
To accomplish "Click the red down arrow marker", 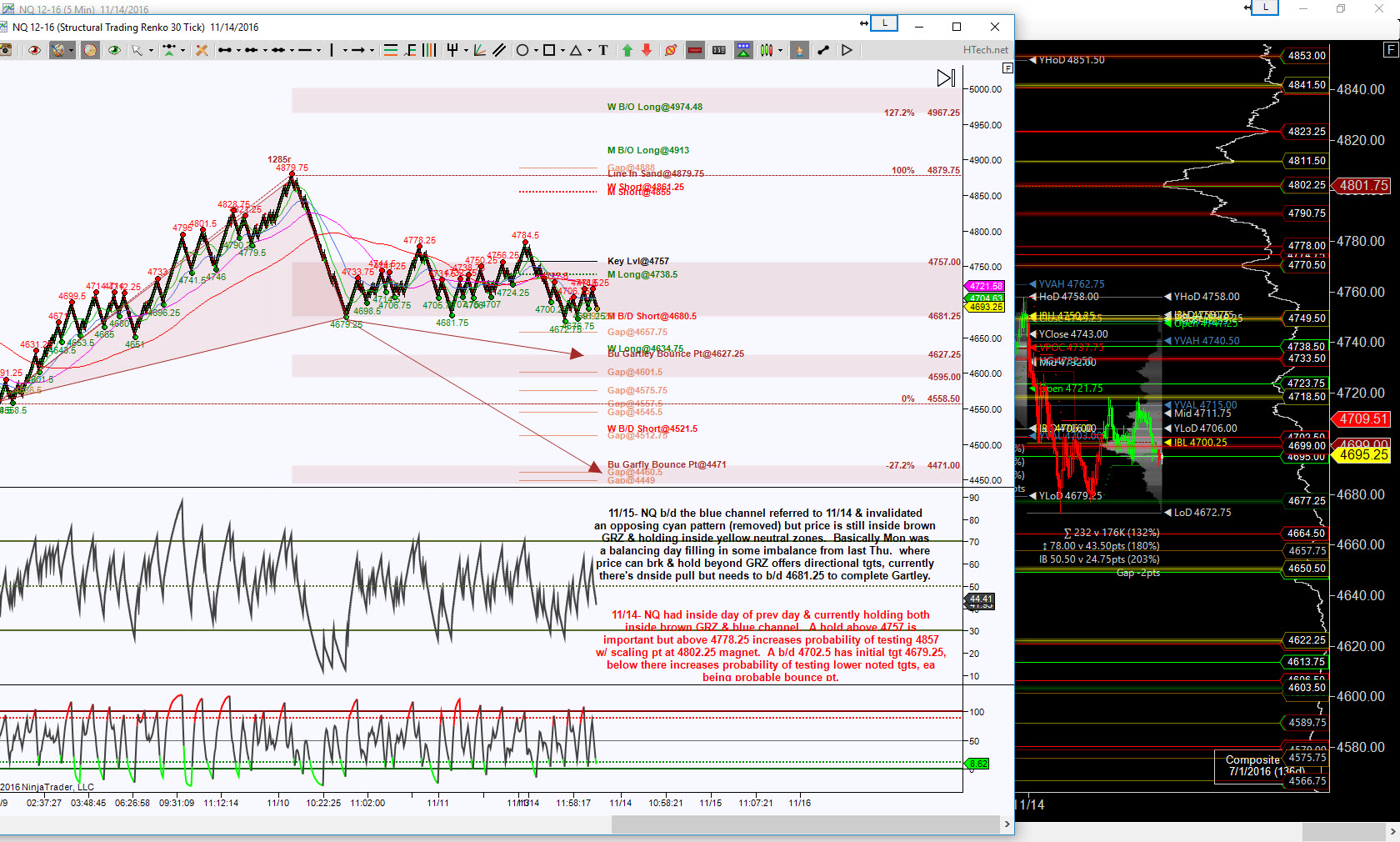I will tap(647, 51).
